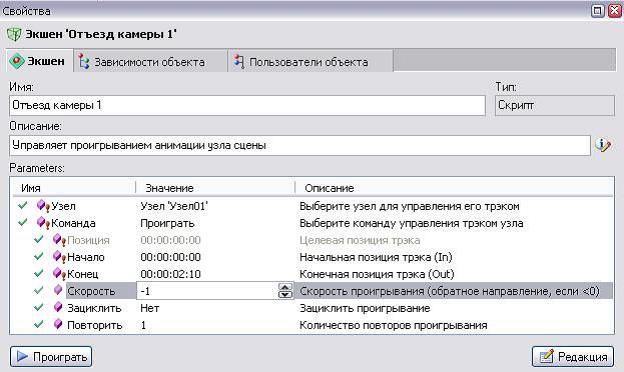Click the Редакция button
Image resolution: width=624 pixels, height=372 pixels.
pyautogui.click(x=573, y=356)
